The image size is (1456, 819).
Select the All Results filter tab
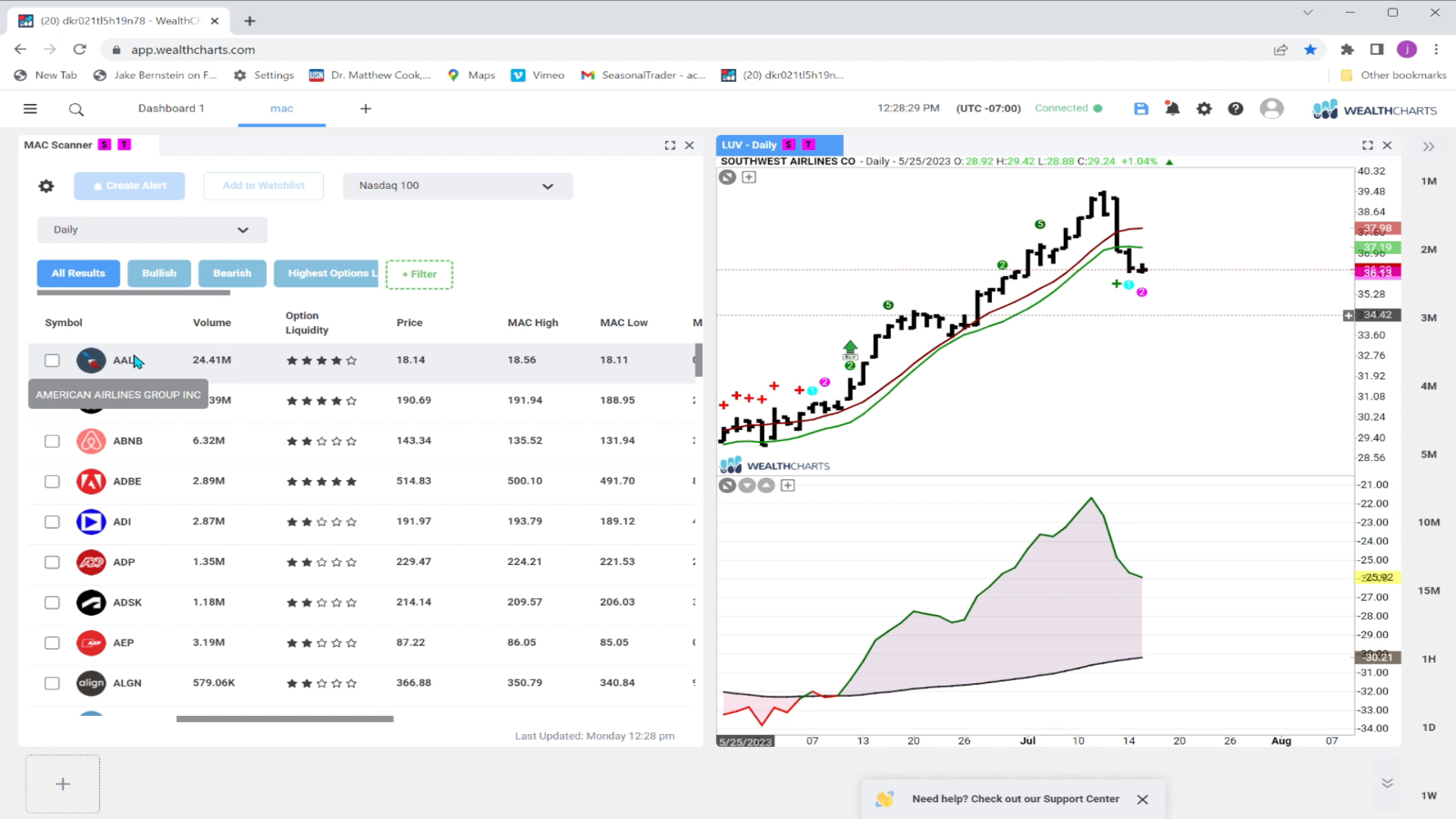click(x=78, y=273)
